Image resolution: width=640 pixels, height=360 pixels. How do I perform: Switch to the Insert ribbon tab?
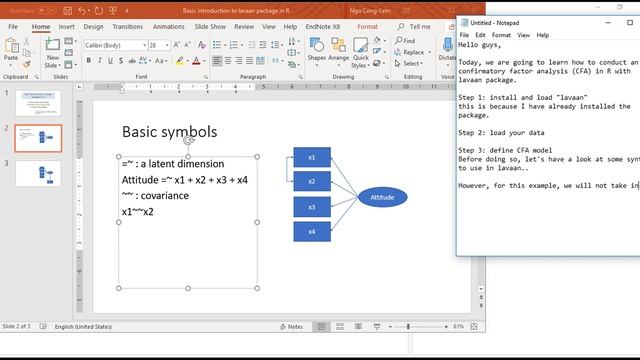[67, 27]
